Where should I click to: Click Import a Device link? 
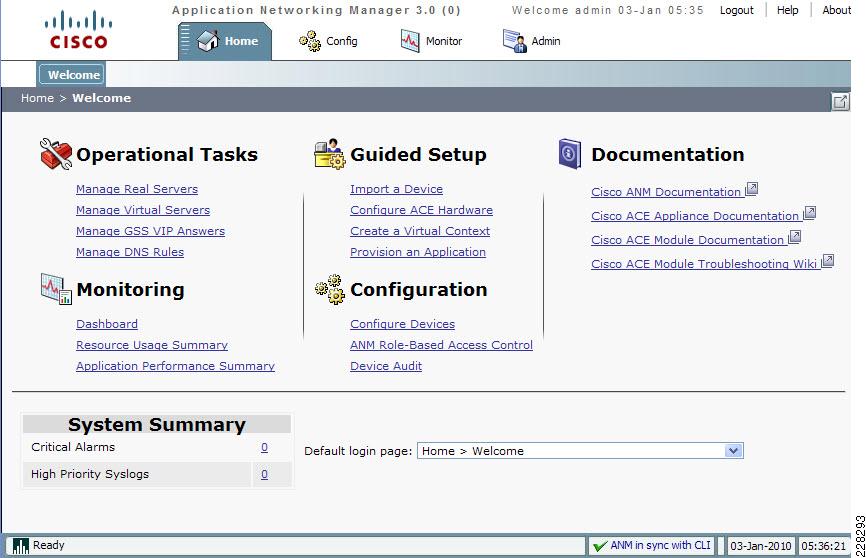click(x=397, y=189)
